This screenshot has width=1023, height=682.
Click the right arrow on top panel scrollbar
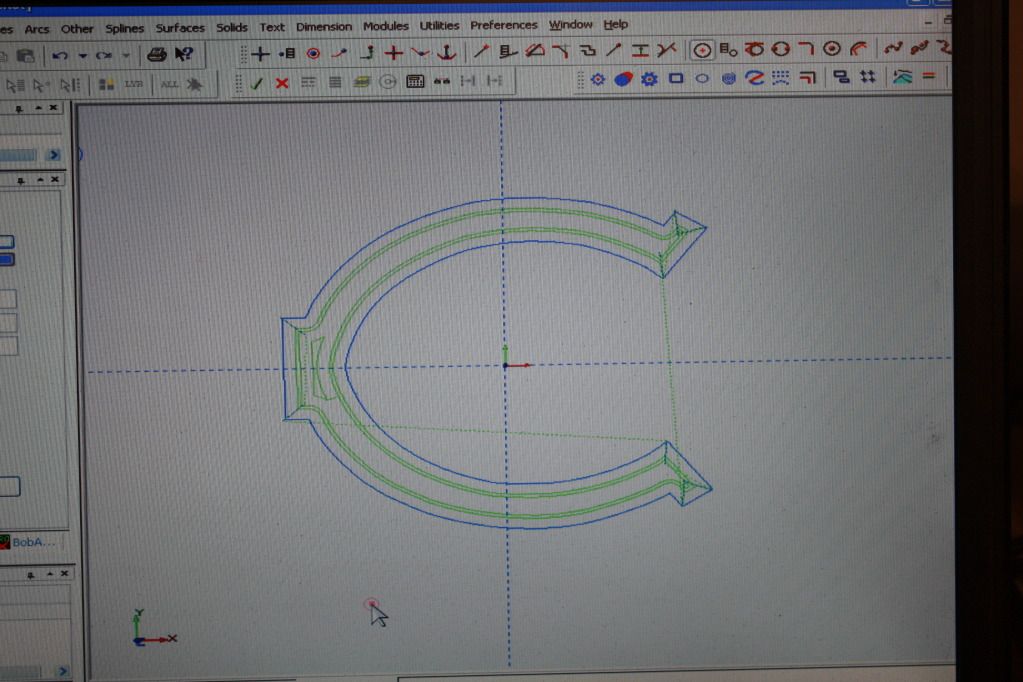tap(54, 155)
